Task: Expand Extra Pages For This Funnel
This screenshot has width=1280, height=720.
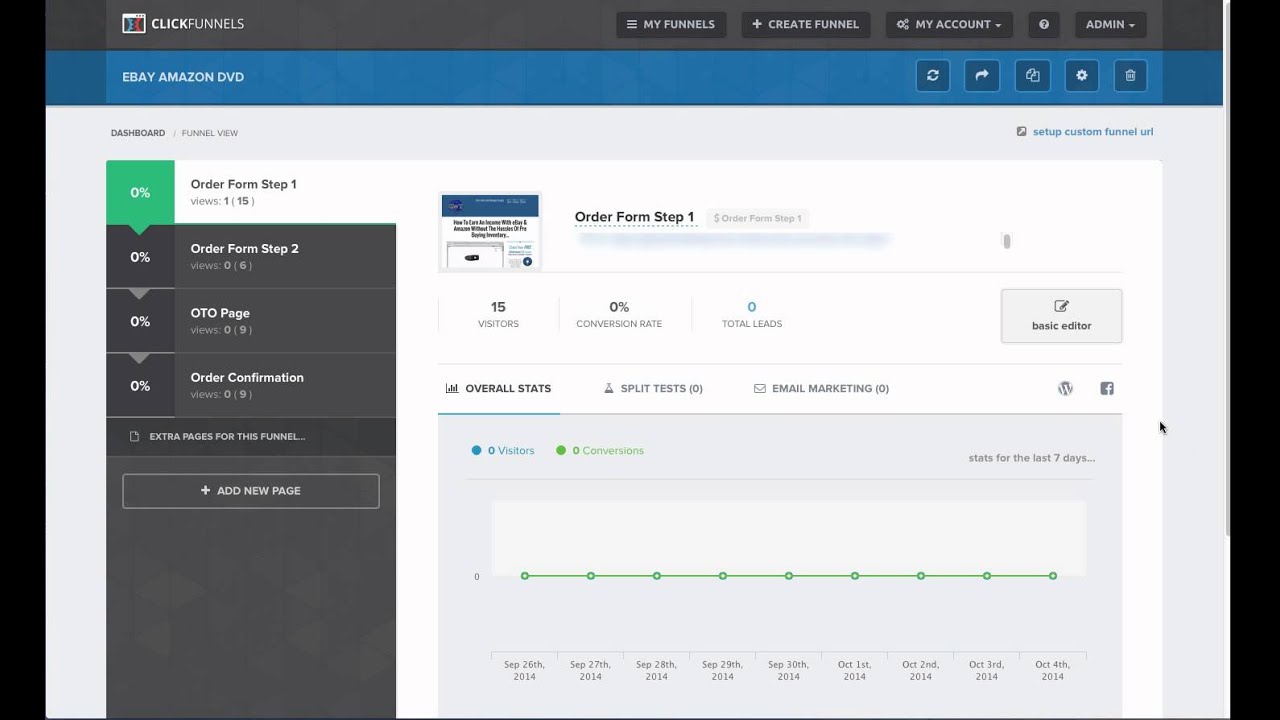Action: point(251,436)
